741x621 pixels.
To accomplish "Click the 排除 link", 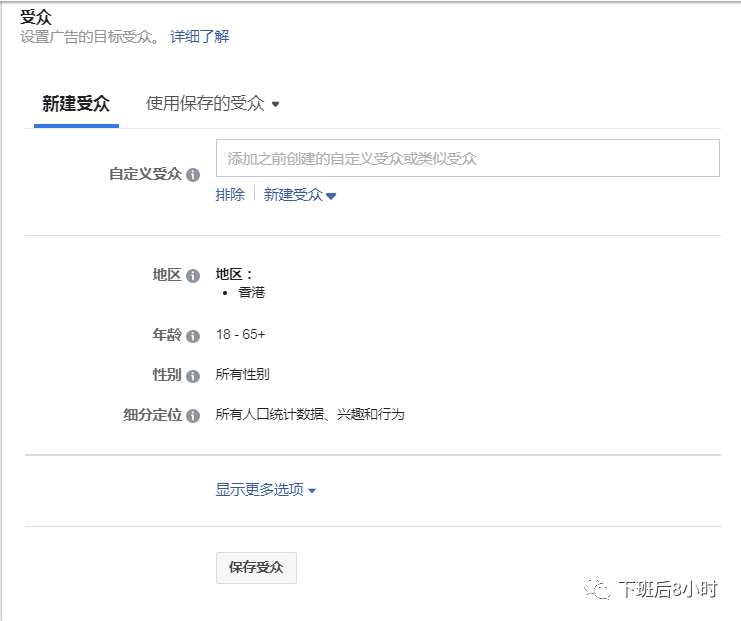I will [230, 196].
